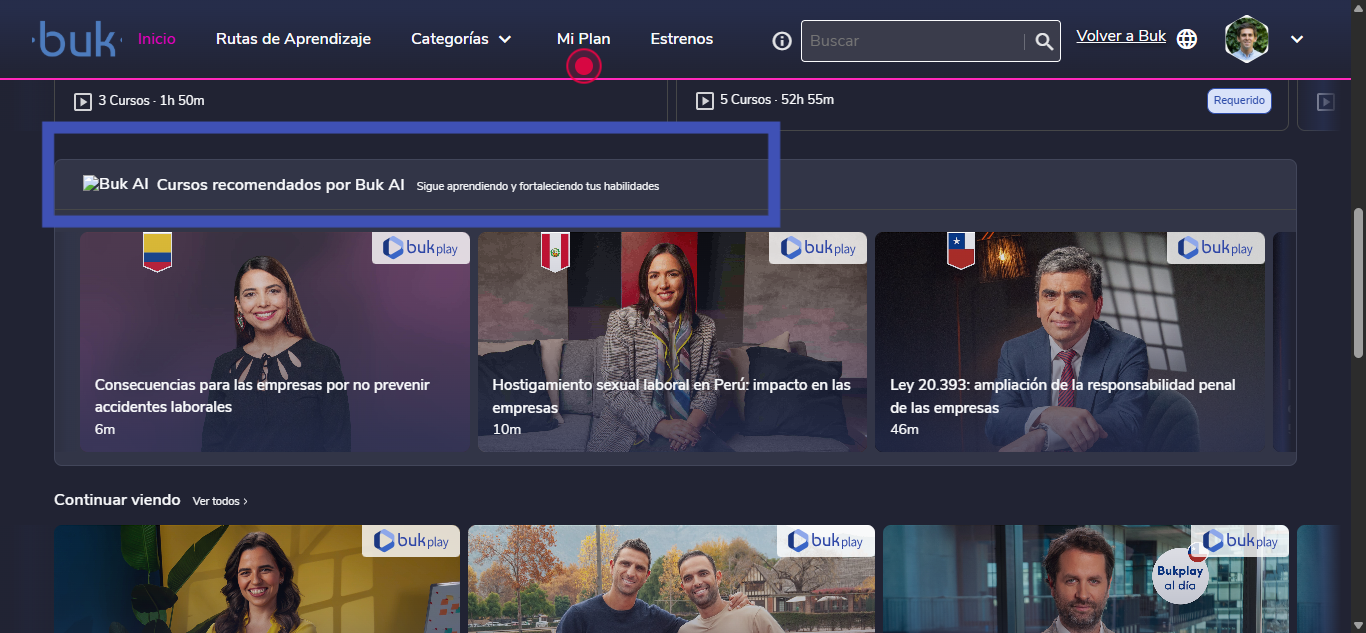
Task: Click the globe language icon
Action: point(1187,39)
